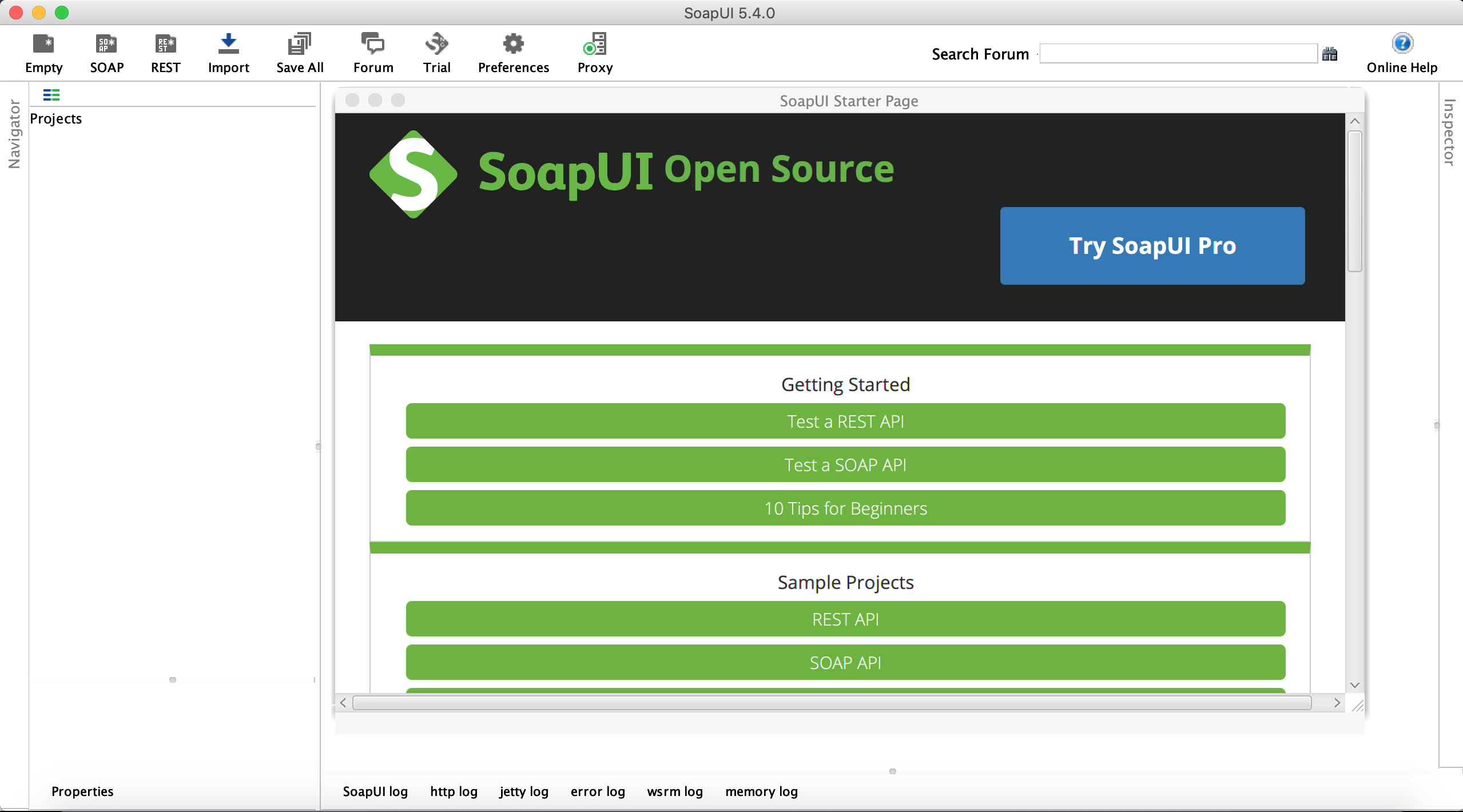Viewport: 1463px width, 812px height.
Task: Open the SoapUI log tab
Action: pos(375,791)
